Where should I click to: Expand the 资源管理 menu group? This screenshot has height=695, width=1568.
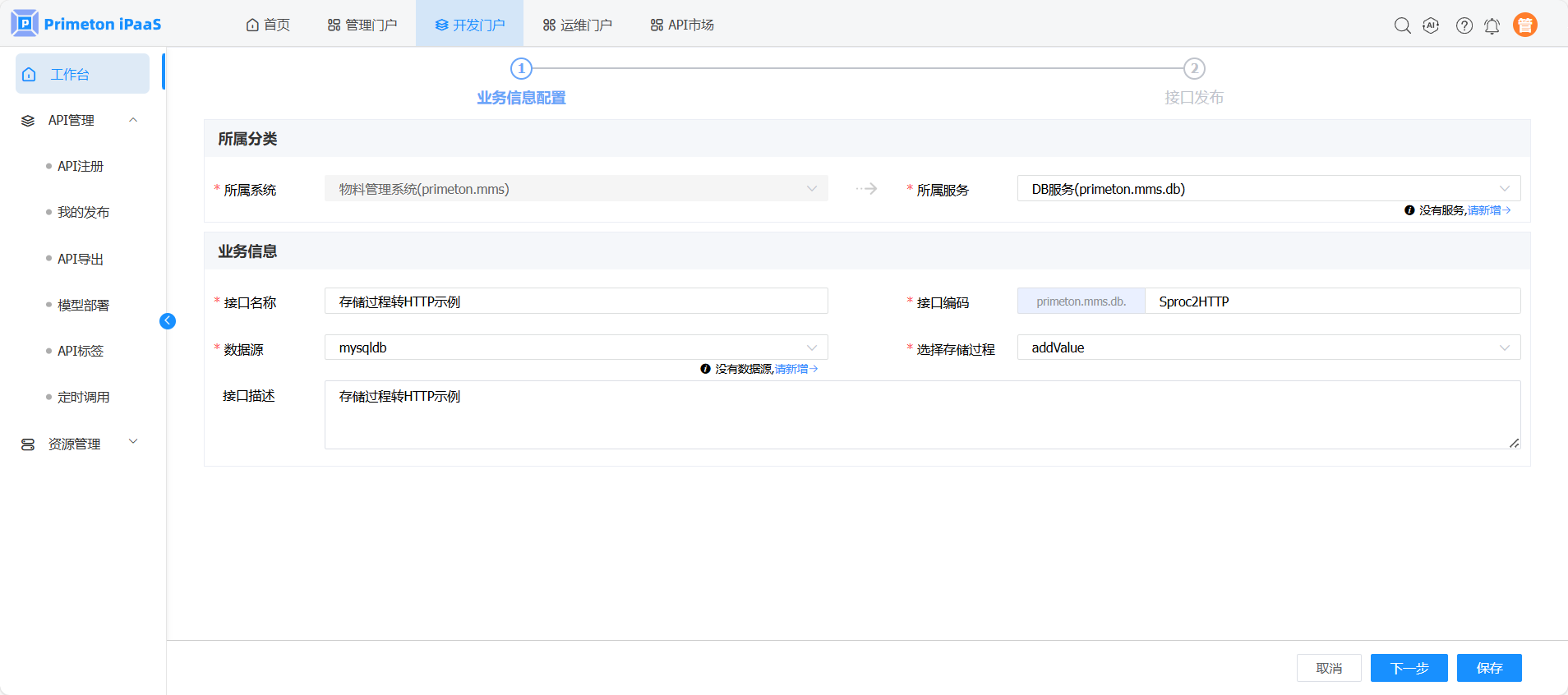(133, 442)
